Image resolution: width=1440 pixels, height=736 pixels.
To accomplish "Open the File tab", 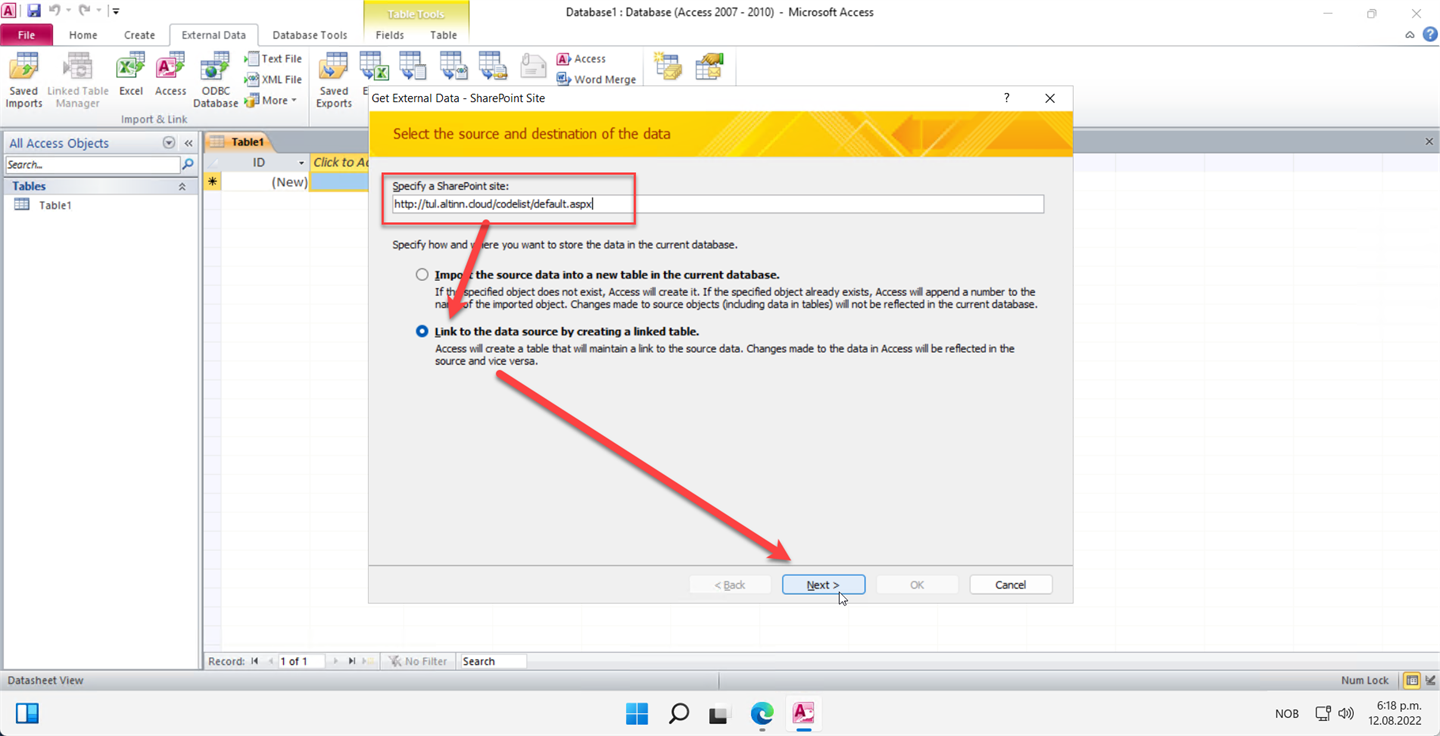I will click(26, 35).
